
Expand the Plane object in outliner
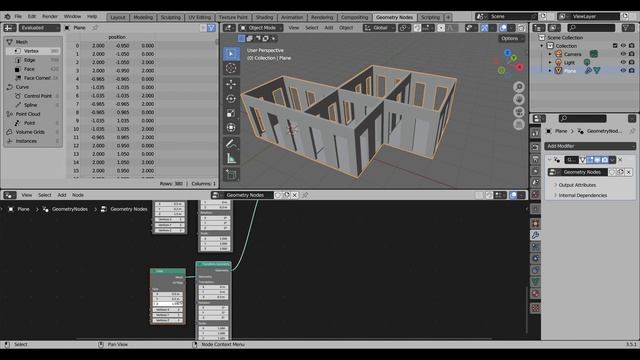[x=550, y=71]
